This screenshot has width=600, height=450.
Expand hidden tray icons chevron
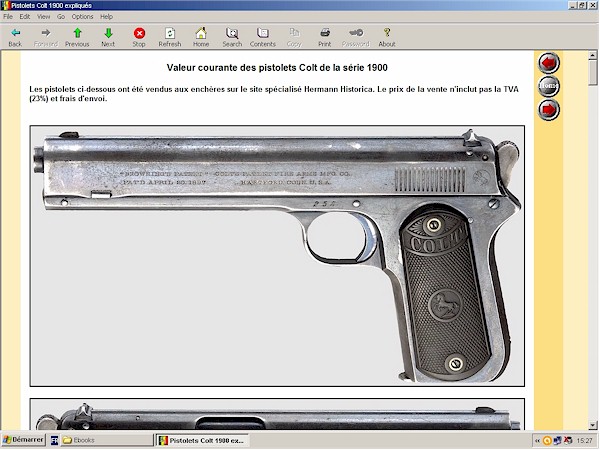point(537,441)
